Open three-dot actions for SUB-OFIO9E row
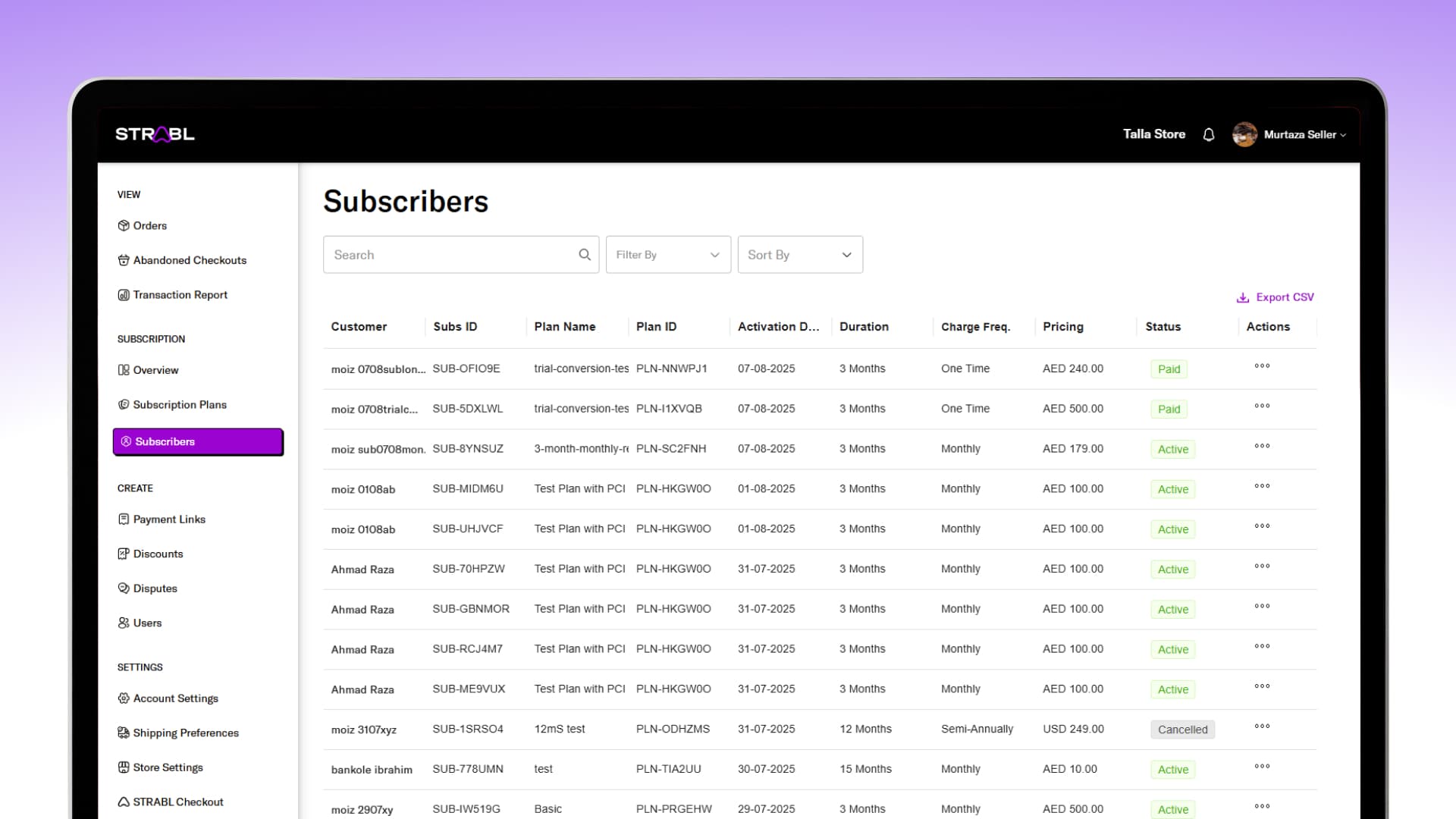Viewport: 1456px width, 819px height. [1262, 366]
